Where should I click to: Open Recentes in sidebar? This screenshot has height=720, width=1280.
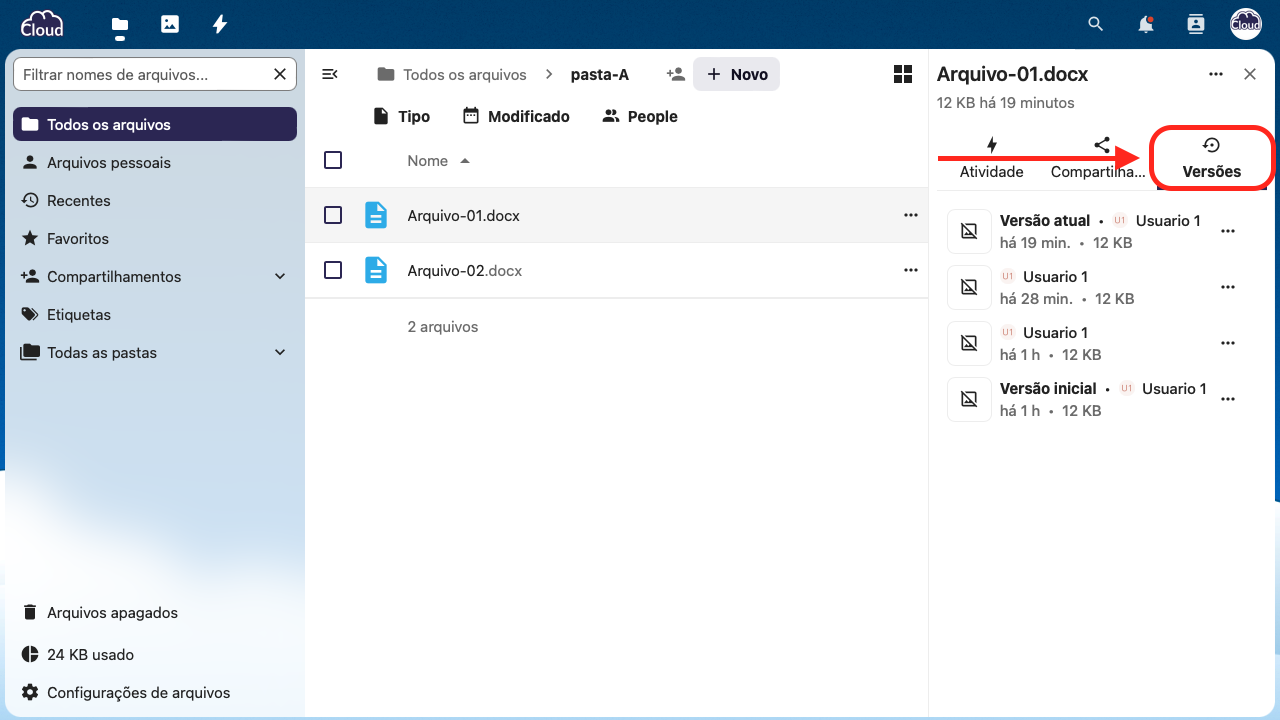coord(155,200)
